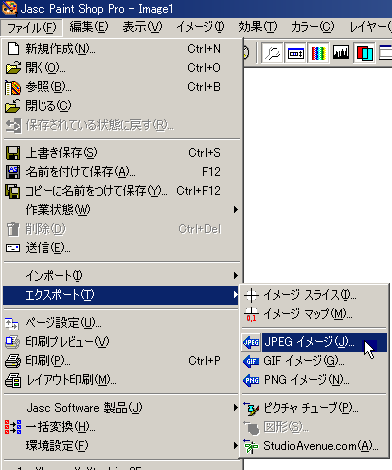Expand the Jasc Software 製品(J) submenu arrow
392x470 pixels.
coord(236,408)
